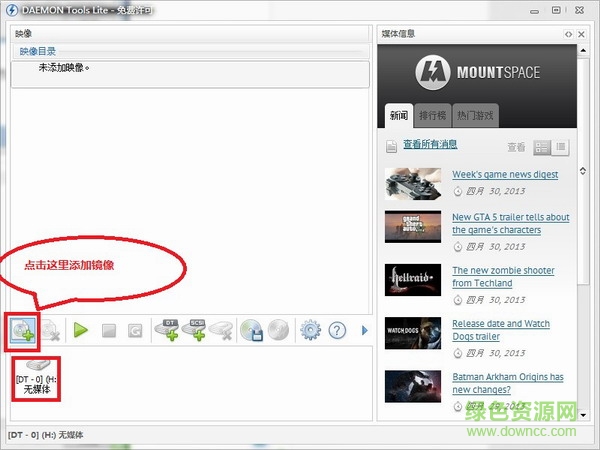
Task: Click the 未添加映像 text
Action: click(x=64, y=68)
